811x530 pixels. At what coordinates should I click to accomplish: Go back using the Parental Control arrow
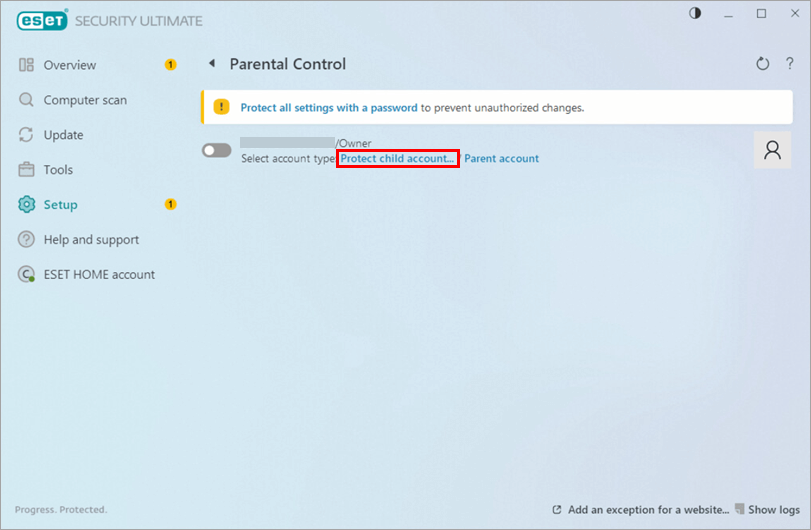[211, 64]
